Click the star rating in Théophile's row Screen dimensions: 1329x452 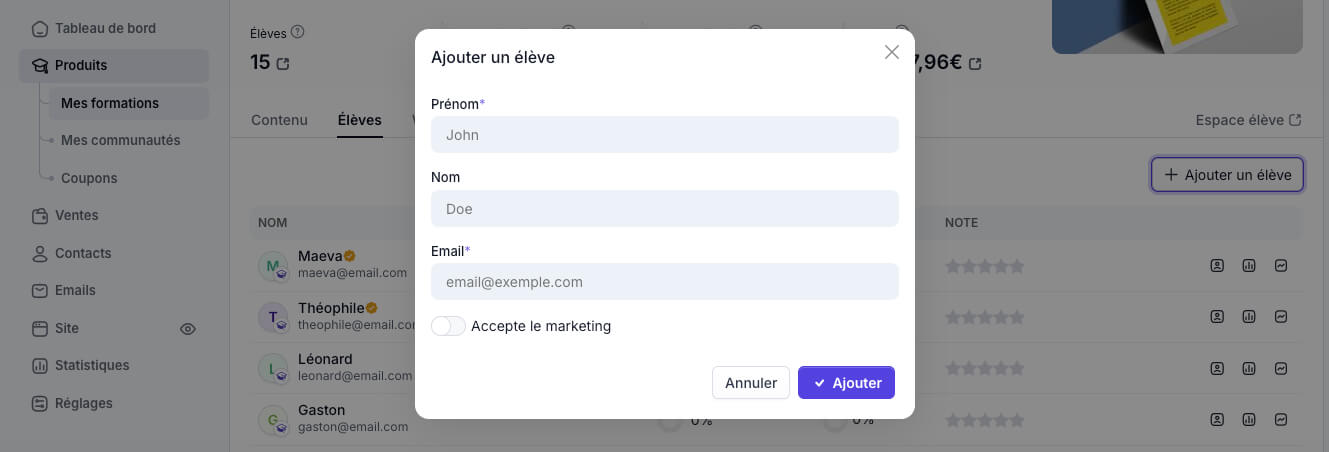(985, 317)
